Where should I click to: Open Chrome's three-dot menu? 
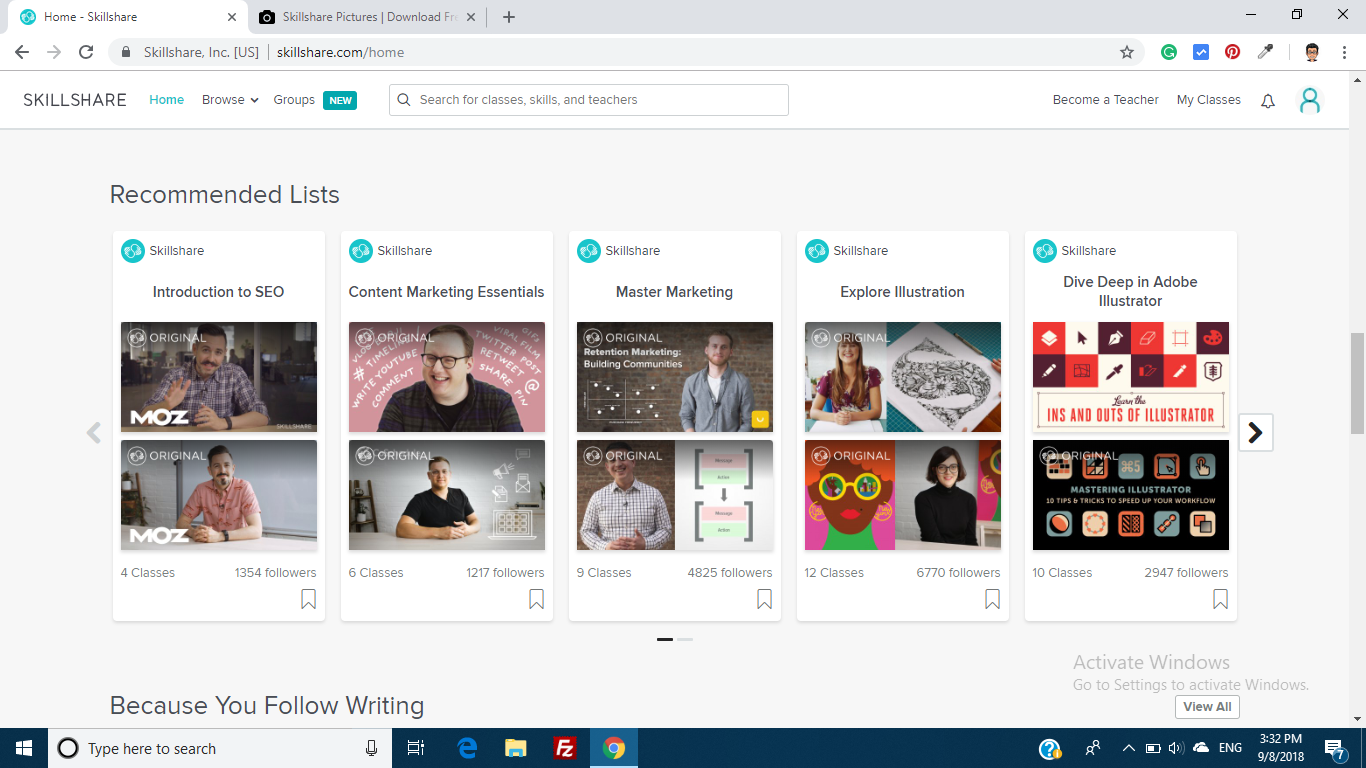[1343, 51]
